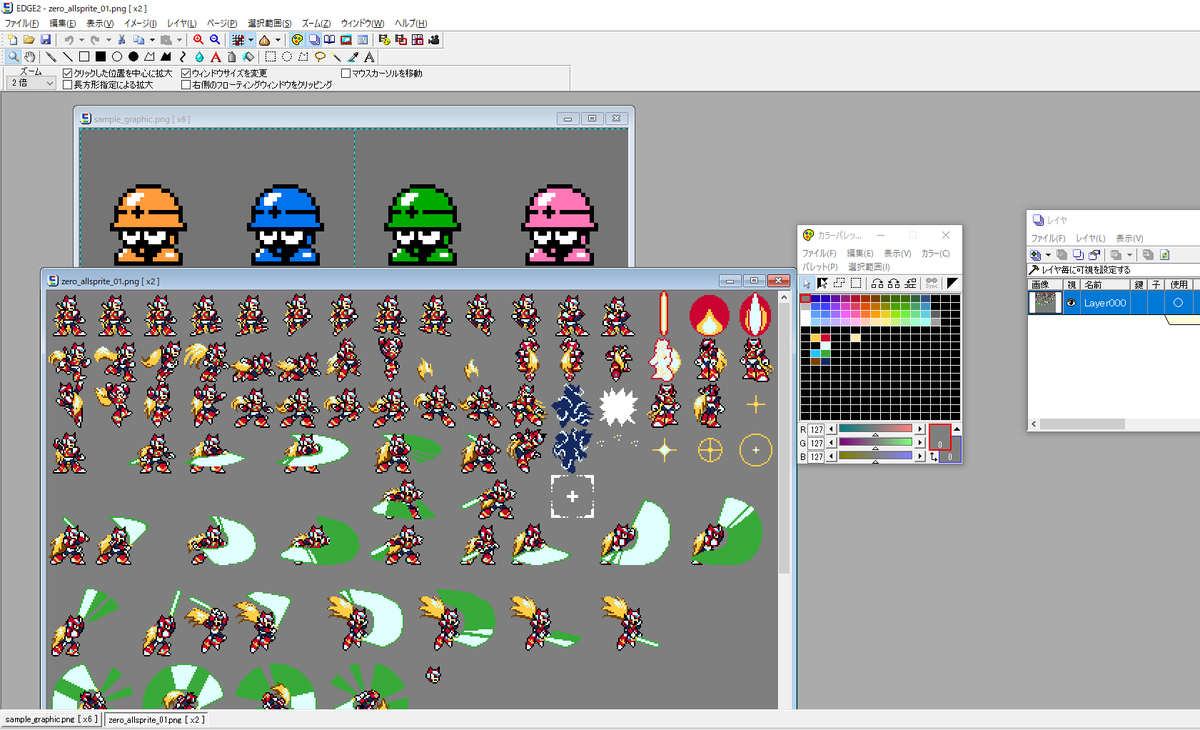Hide Layer000 using the eye icon

pos(1072,302)
